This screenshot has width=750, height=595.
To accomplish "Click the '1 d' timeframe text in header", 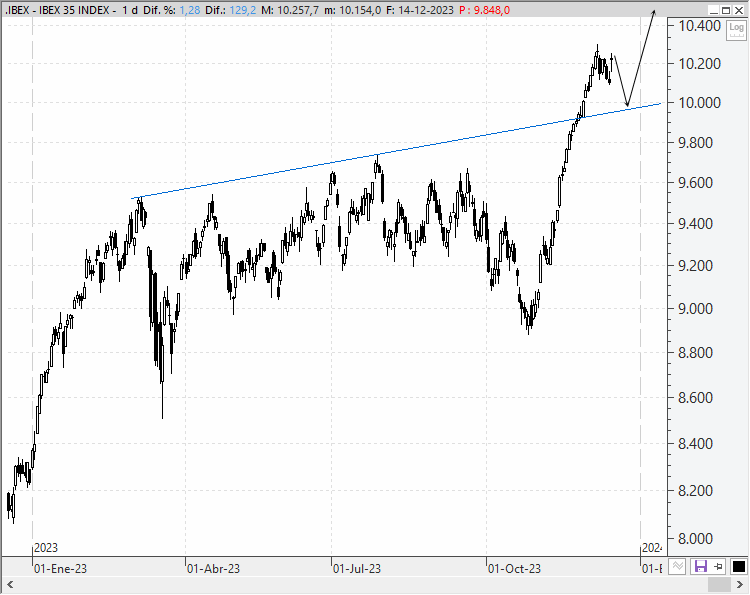I will [x=130, y=10].
